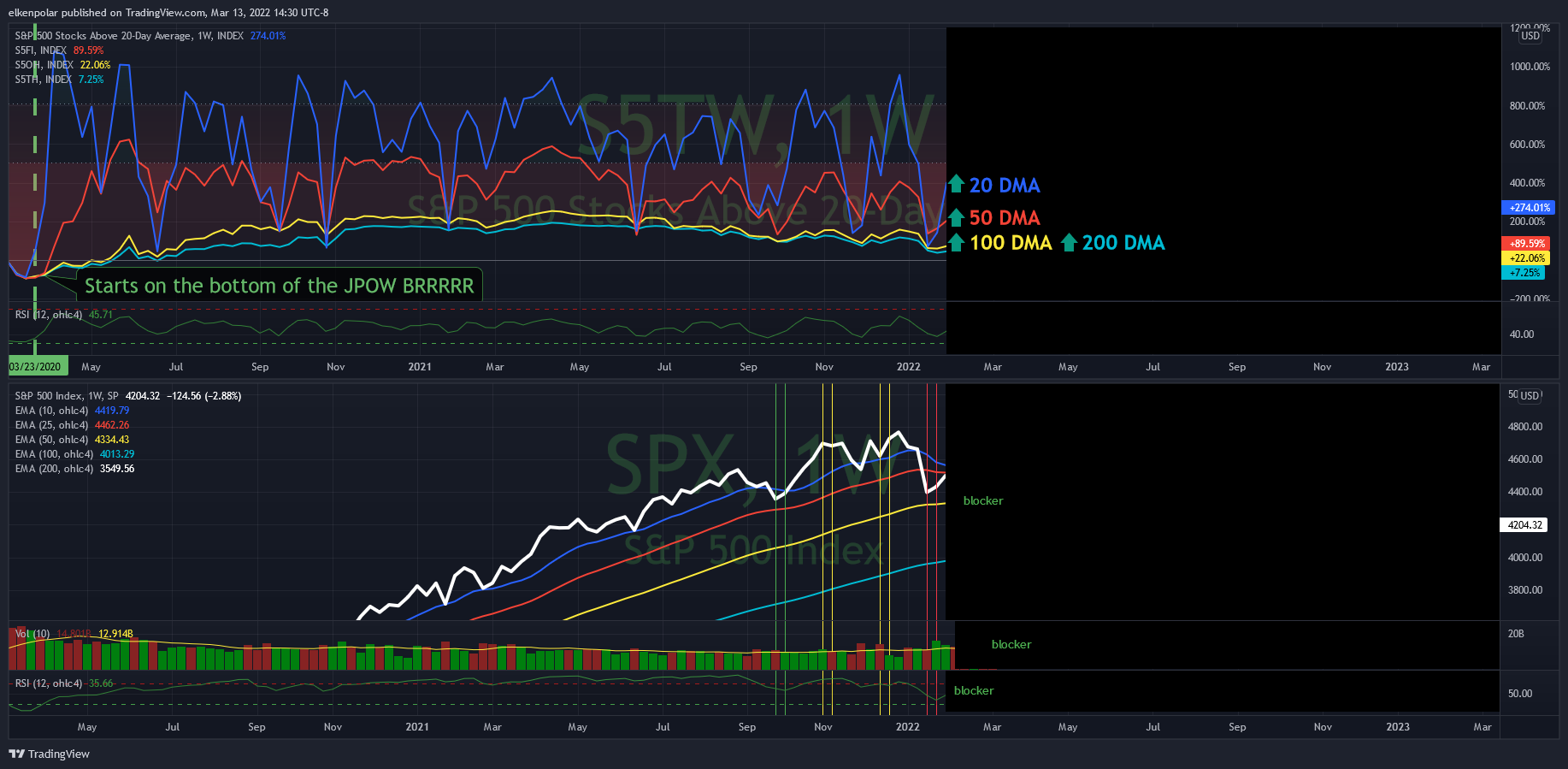Screen dimensions: 1568x769
Task: Open the TradingView logo at the bottom
Action: (x=49, y=754)
